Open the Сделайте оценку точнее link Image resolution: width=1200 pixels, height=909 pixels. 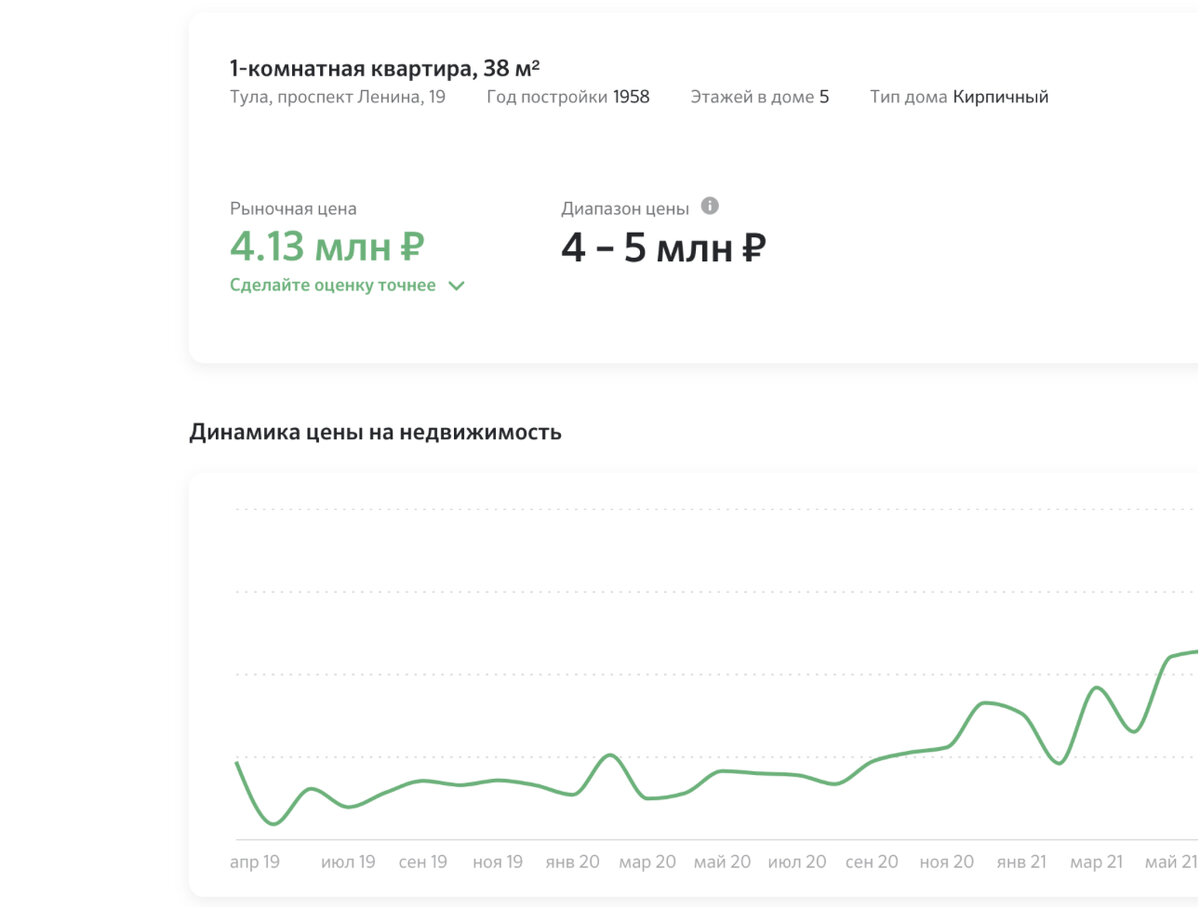pyautogui.click(x=333, y=285)
